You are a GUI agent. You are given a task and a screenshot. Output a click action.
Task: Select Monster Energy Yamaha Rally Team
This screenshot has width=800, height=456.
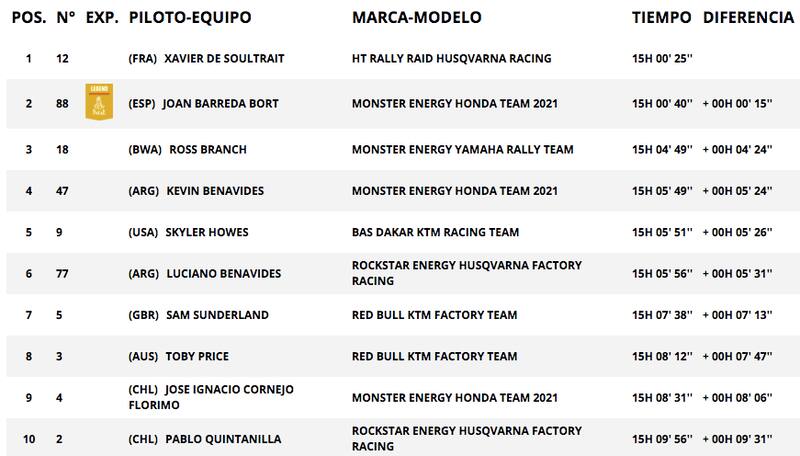pyautogui.click(x=463, y=150)
